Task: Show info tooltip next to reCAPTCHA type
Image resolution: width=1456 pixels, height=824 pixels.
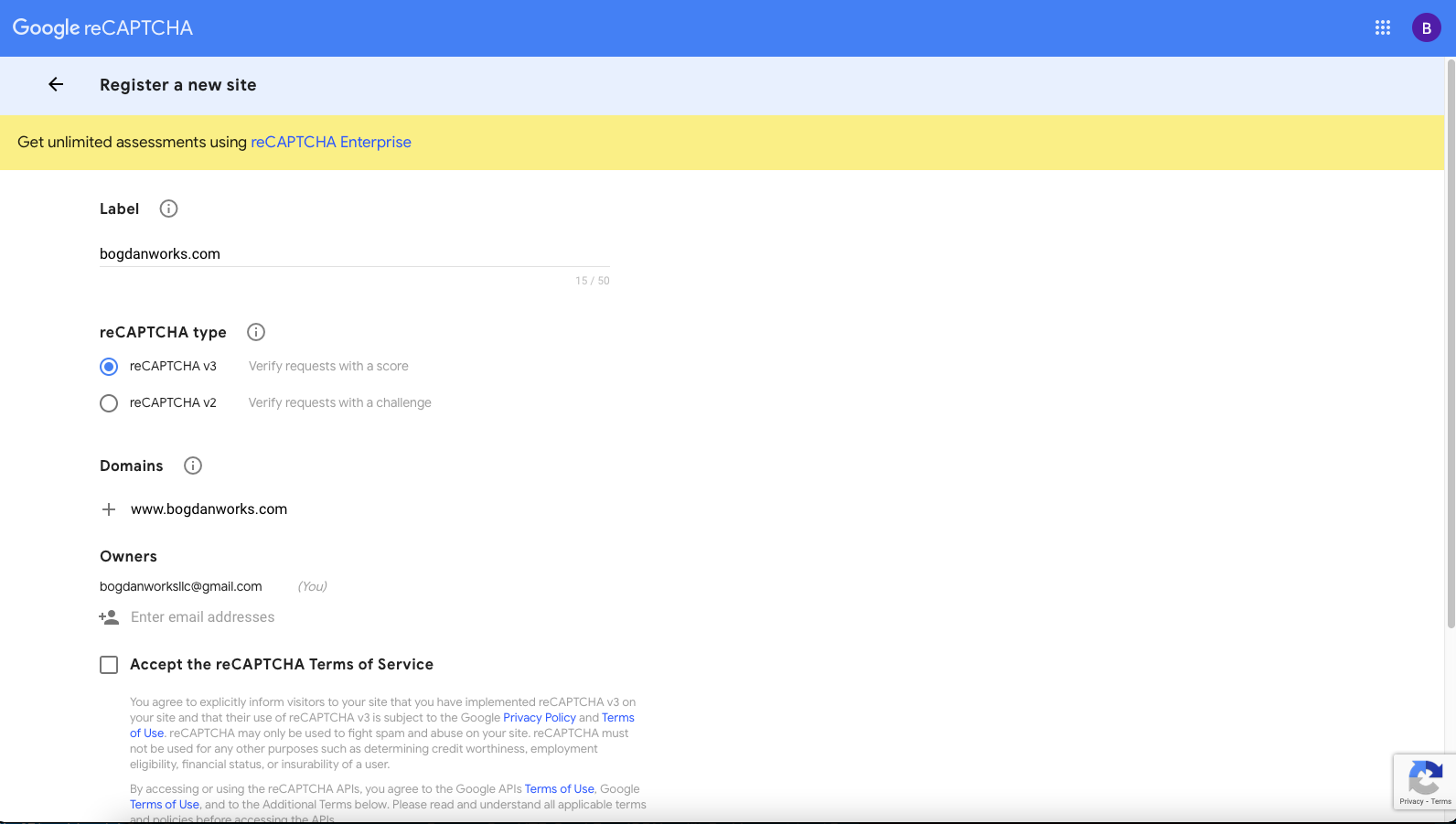Action: tap(256, 332)
